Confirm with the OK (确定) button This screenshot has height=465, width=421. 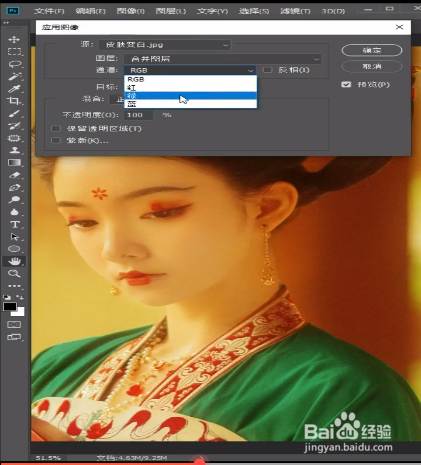[x=372, y=50]
